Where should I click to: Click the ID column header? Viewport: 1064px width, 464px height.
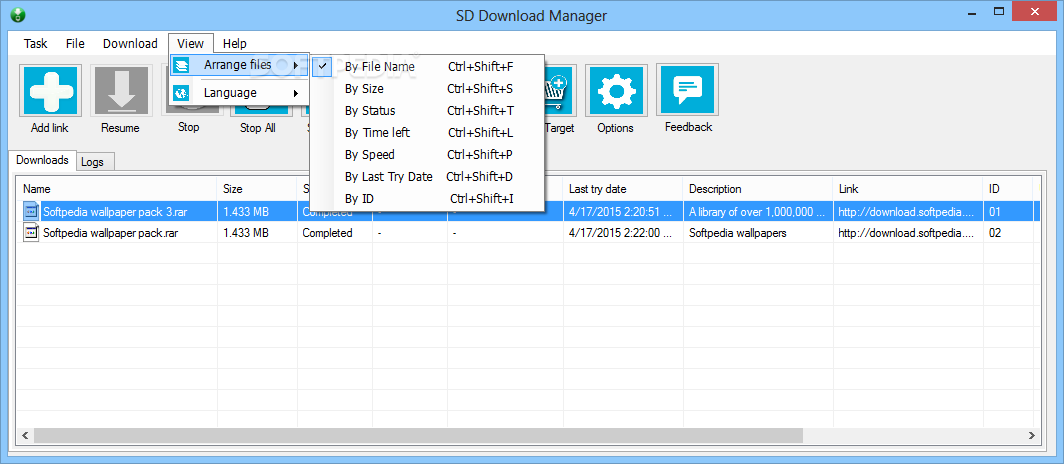click(x=1008, y=189)
